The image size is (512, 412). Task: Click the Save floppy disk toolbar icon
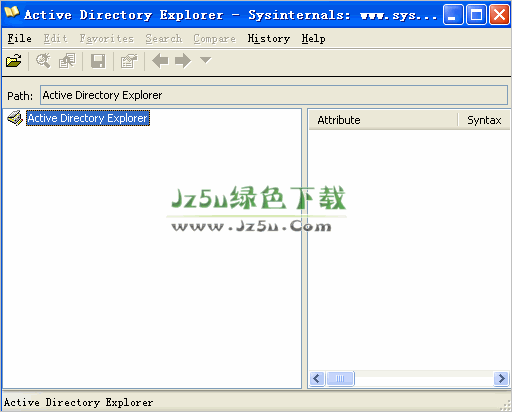pos(98,61)
